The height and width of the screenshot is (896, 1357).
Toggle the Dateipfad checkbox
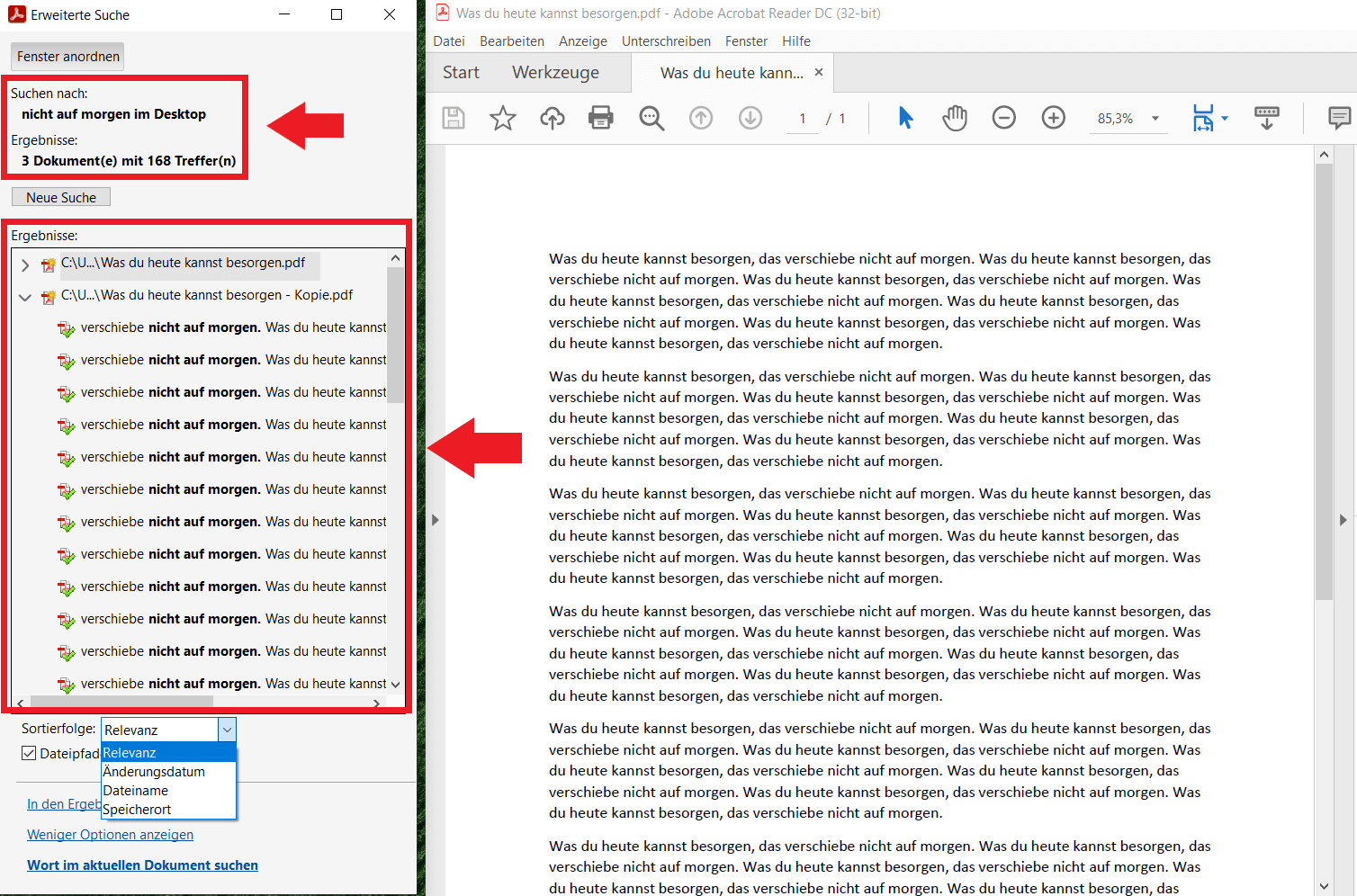click(29, 753)
